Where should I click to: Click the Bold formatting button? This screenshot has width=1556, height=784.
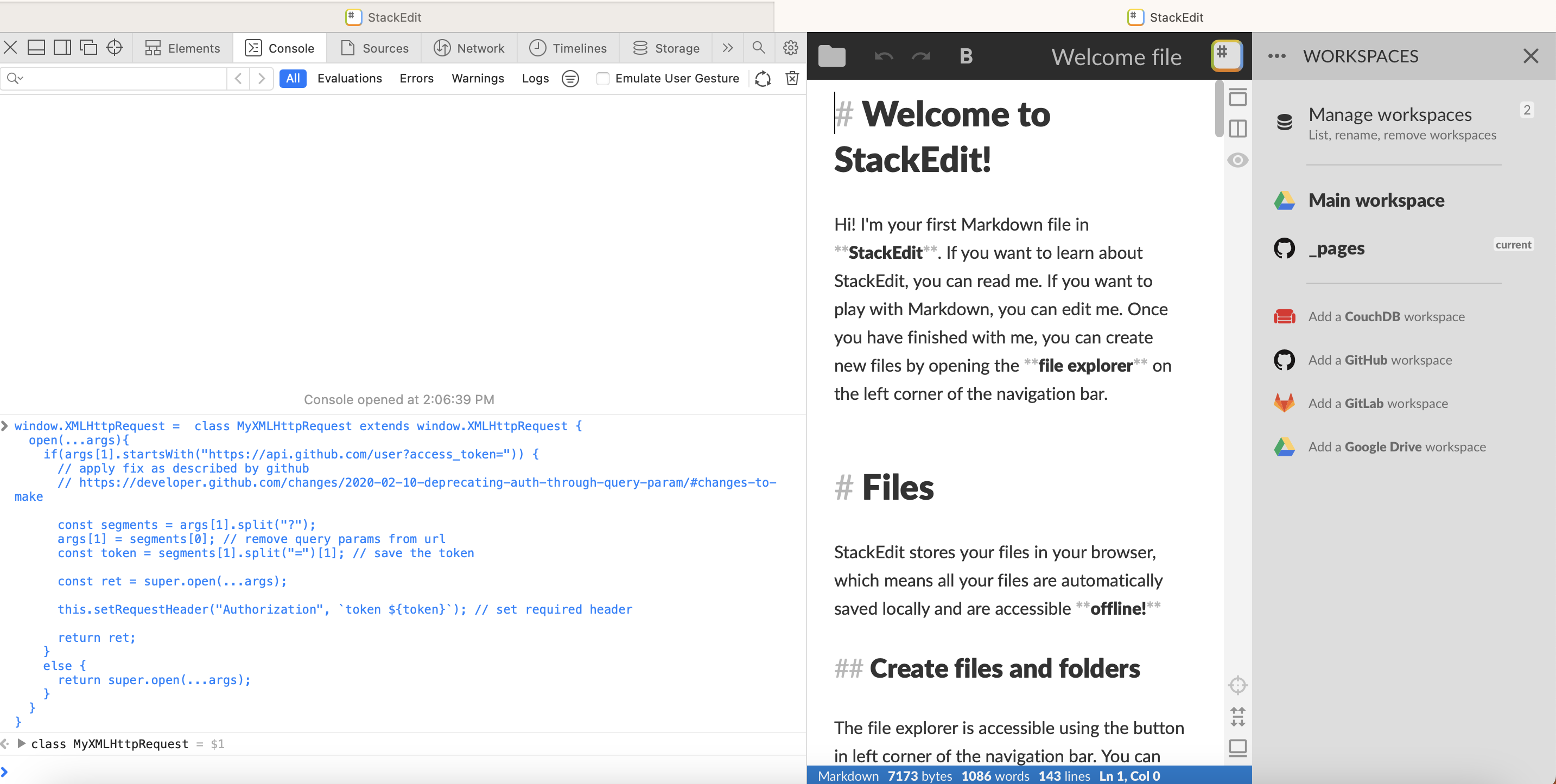[x=966, y=56]
